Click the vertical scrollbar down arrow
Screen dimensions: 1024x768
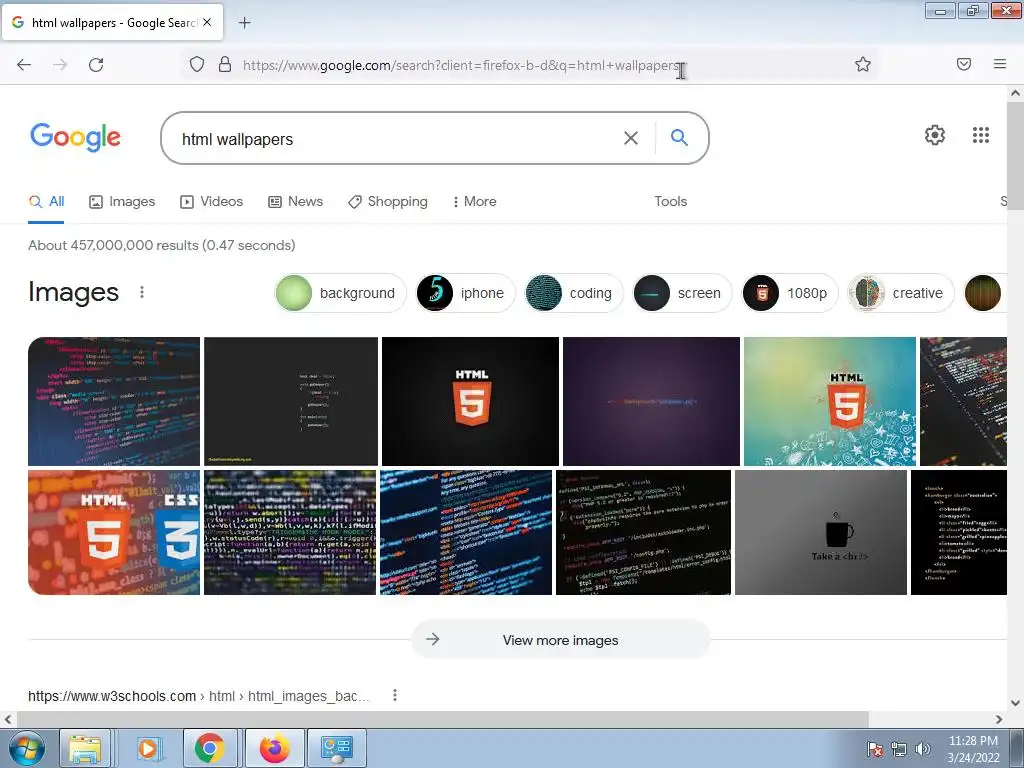click(1015, 703)
